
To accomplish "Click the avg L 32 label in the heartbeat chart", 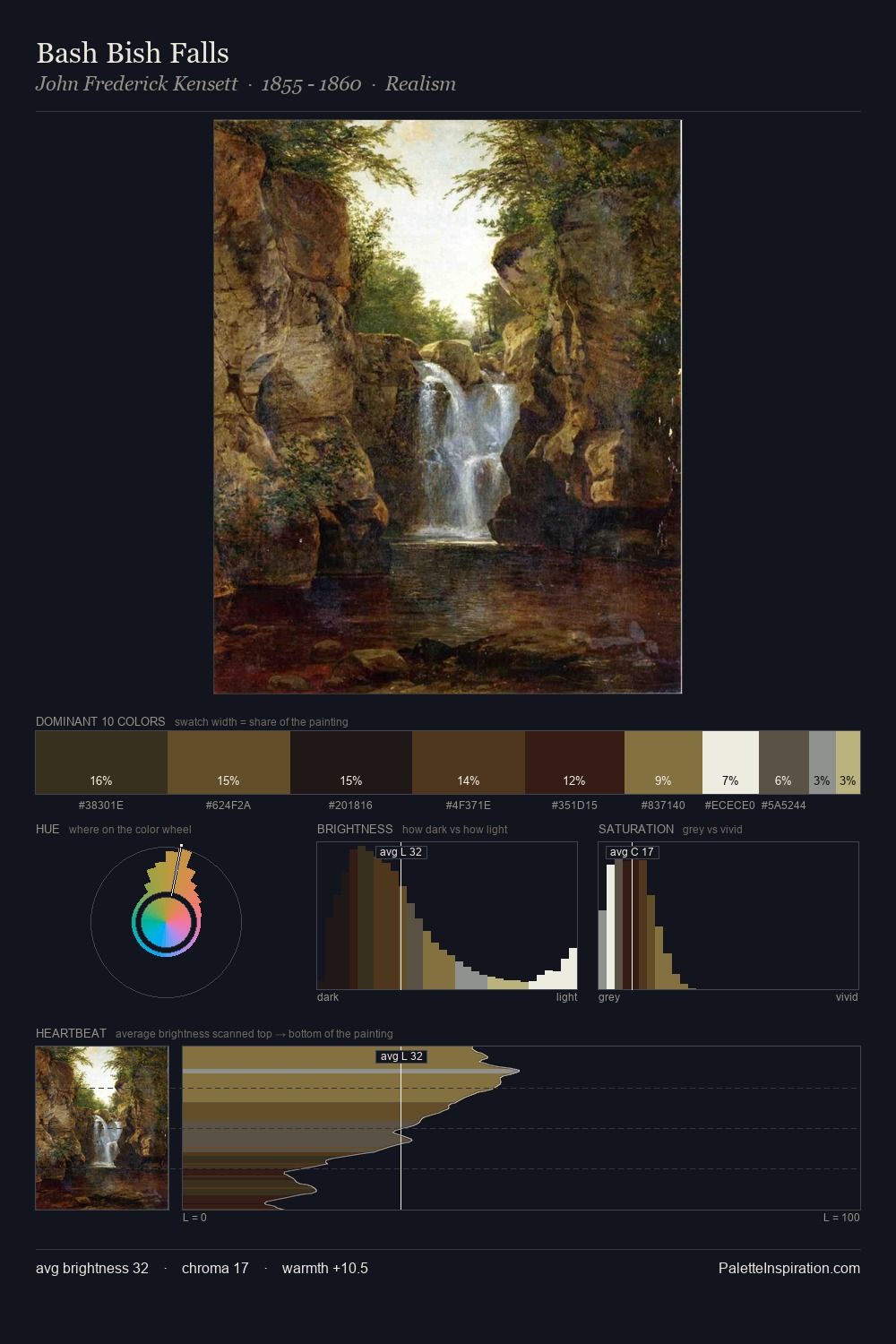I will click(x=401, y=1056).
